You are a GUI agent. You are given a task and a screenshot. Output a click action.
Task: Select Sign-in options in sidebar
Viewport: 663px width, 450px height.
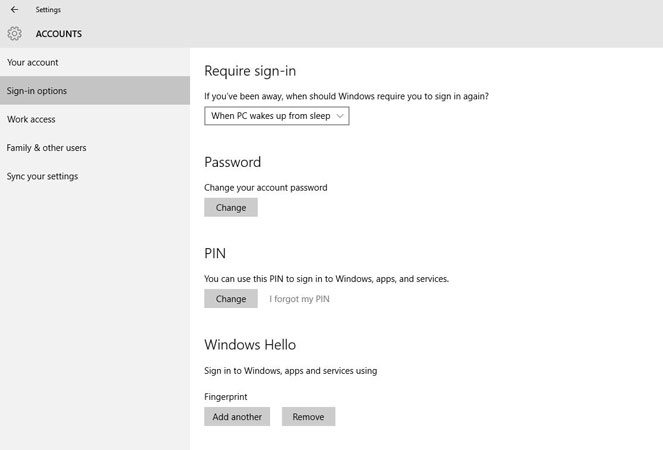click(x=95, y=91)
